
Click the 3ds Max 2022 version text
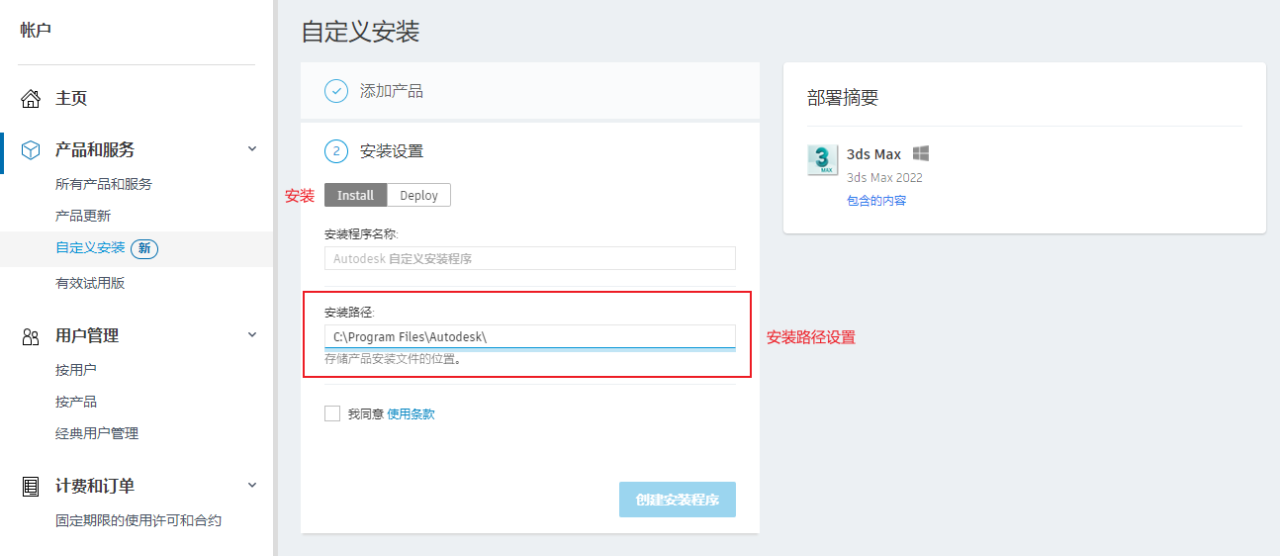click(885, 178)
